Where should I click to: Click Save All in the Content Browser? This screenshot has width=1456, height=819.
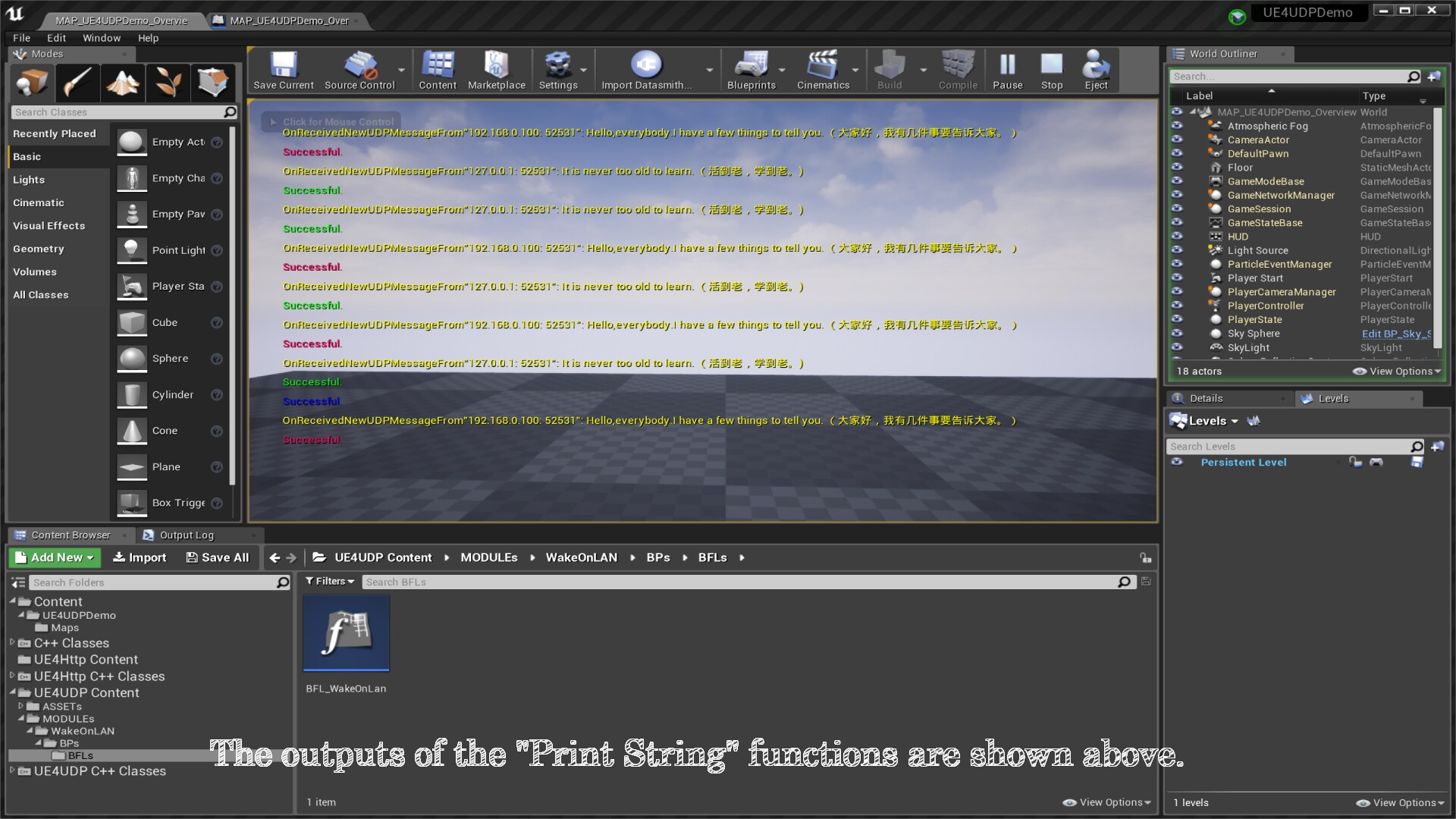(x=218, y=557)
